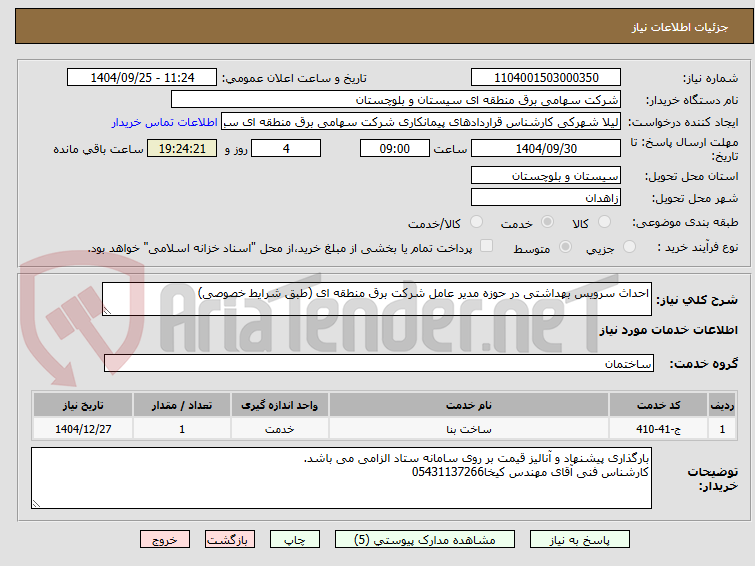Click the time field 09:00
Screen dimensions: 755x566
pyautogui.click(x=395, y=148)
